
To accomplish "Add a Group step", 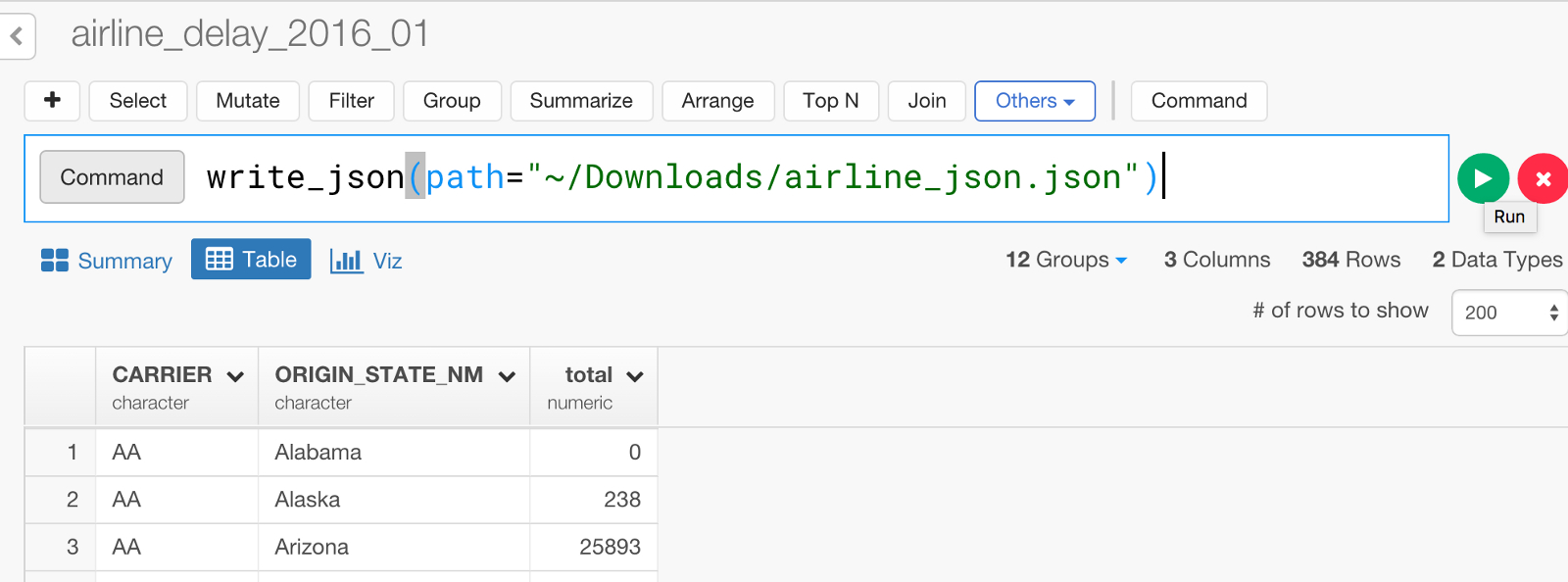I will (x=452, y=101).
